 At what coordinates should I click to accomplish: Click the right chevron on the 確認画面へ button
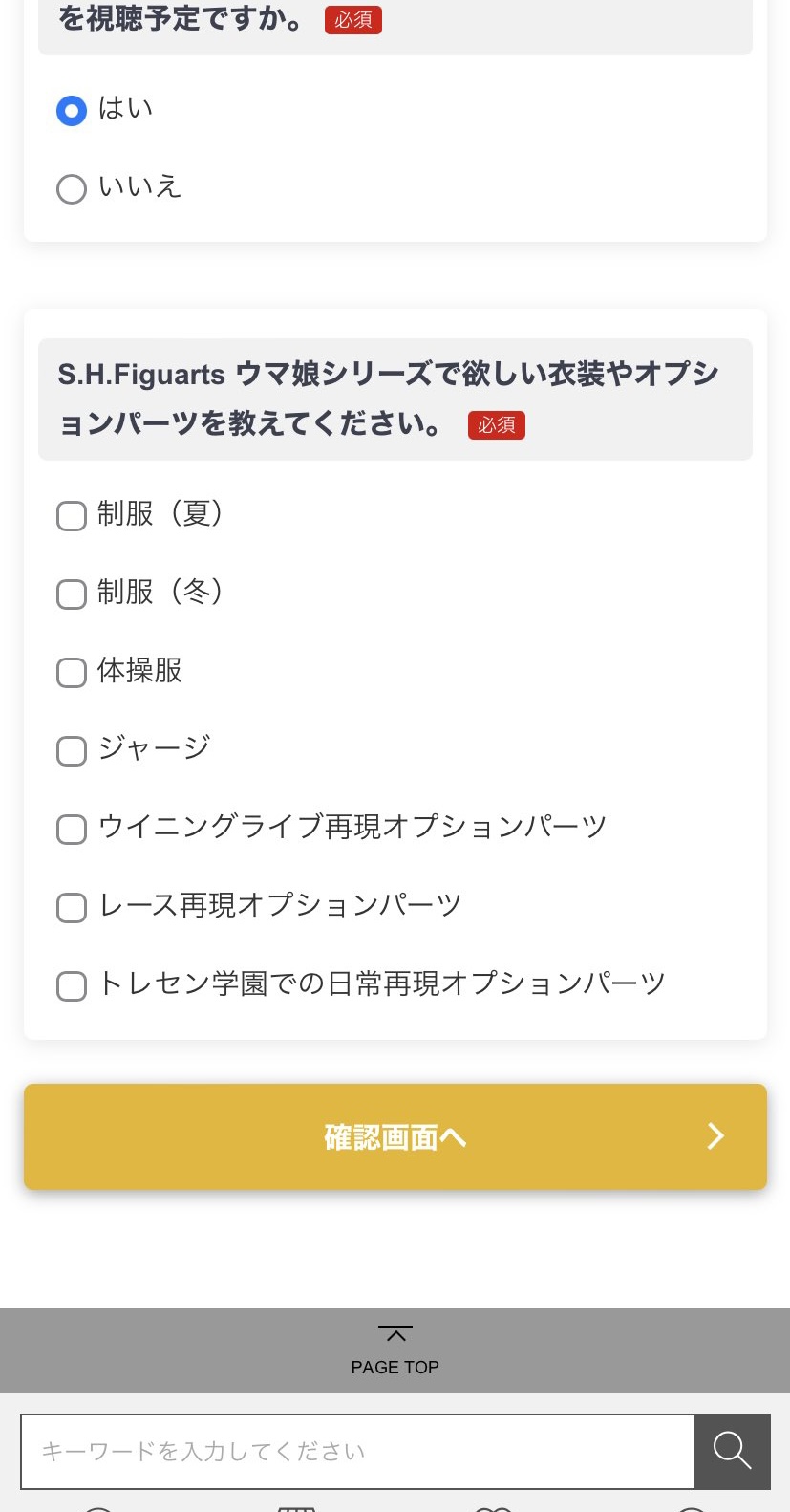[715, 1135]
